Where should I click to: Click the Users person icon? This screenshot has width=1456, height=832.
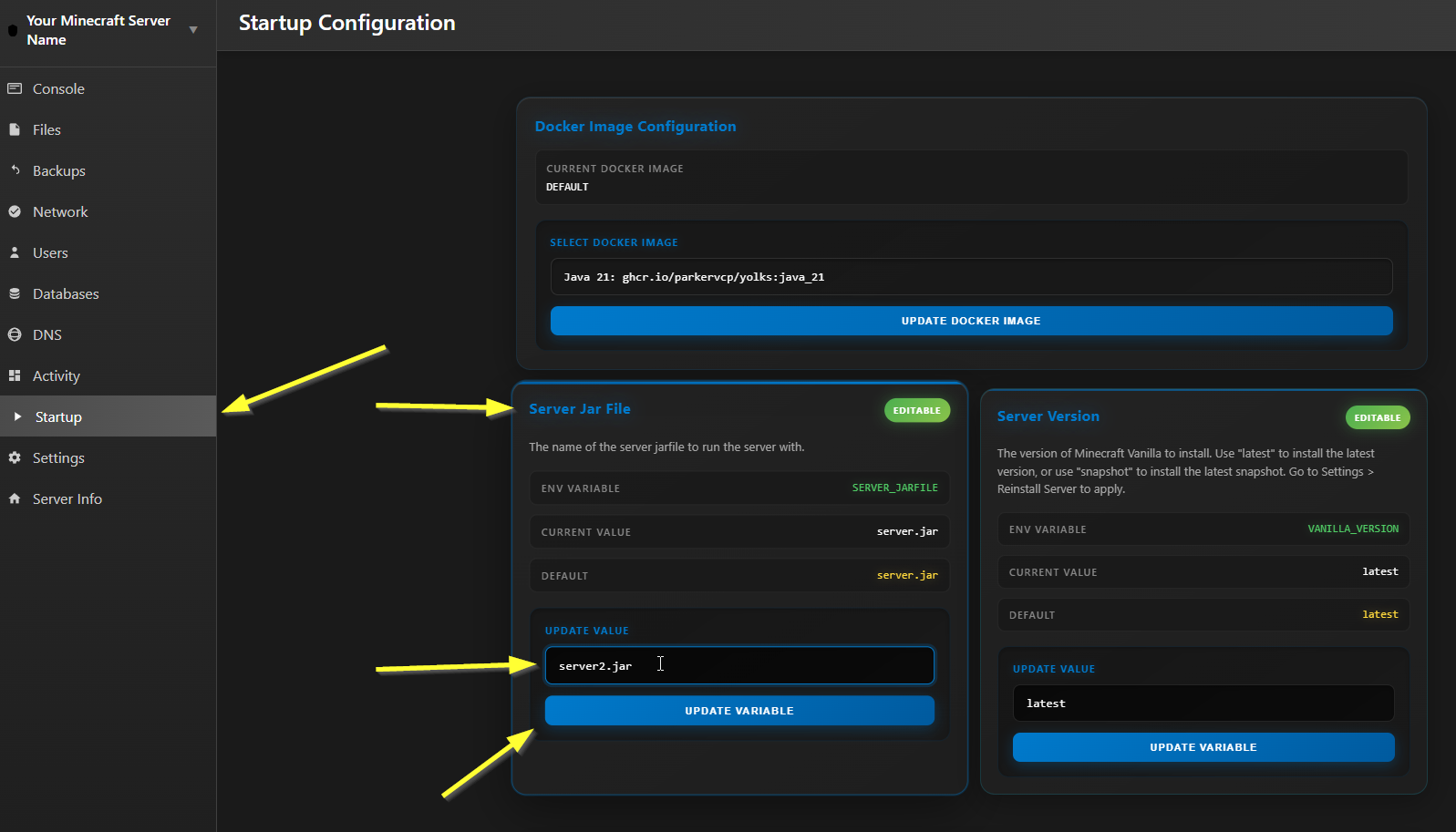coord(15,252)
